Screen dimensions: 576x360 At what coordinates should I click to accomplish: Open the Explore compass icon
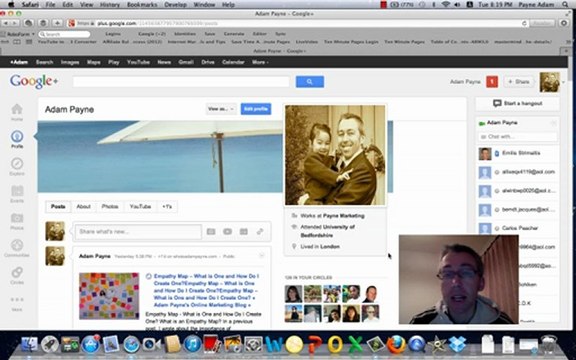tap(17, 163)
